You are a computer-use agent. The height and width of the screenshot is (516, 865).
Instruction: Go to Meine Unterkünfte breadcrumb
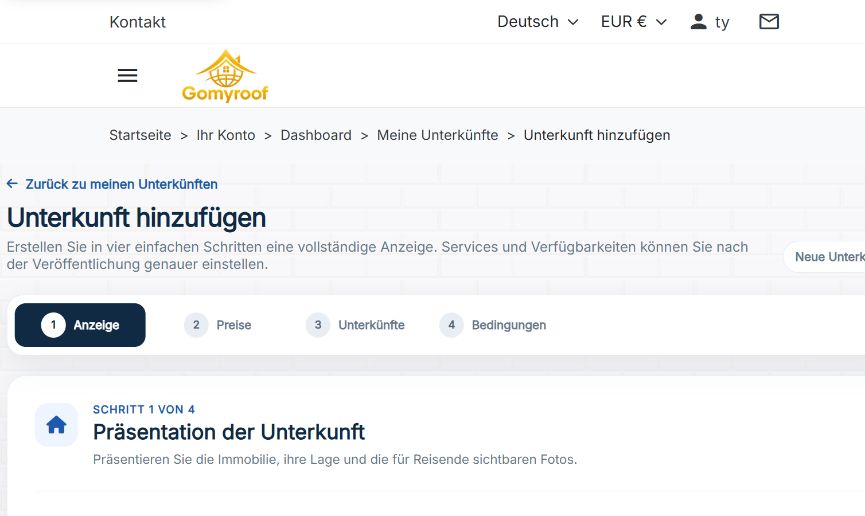click(x=437, y=135)
